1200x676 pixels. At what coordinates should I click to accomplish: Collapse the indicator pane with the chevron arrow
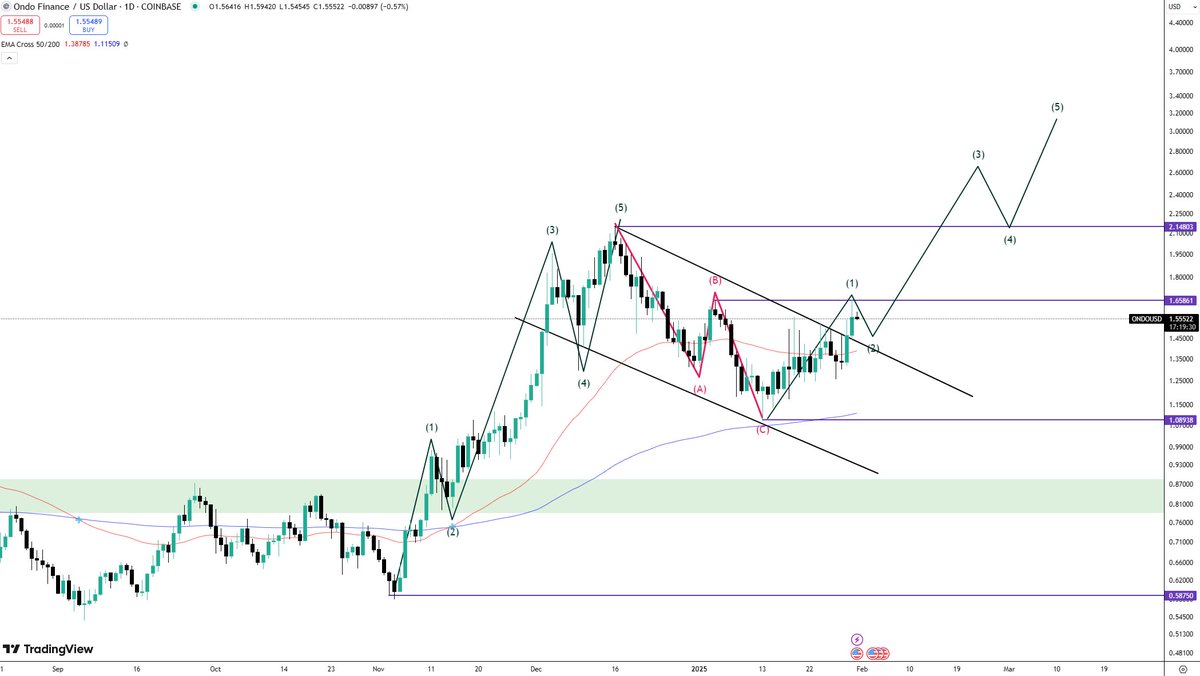coord(9,56)
